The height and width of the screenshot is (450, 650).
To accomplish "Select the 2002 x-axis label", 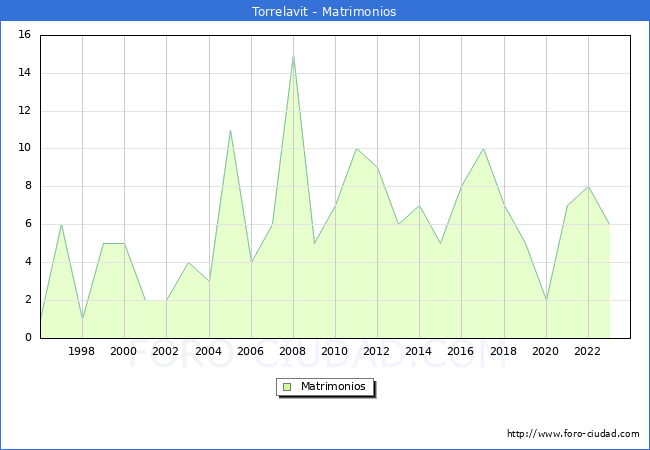I will pos(165,351).
